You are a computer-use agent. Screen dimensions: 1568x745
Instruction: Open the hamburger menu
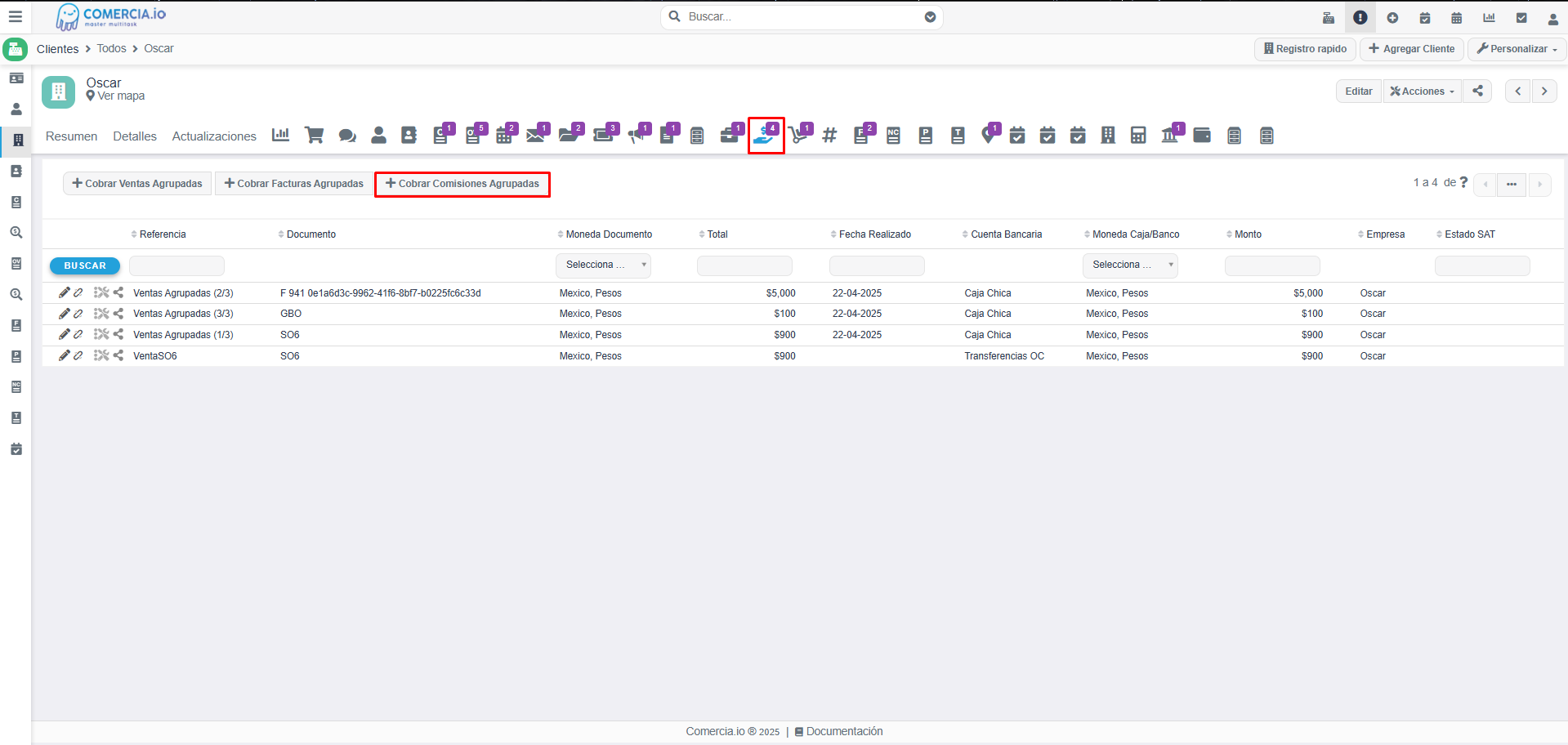click(15, 16)
